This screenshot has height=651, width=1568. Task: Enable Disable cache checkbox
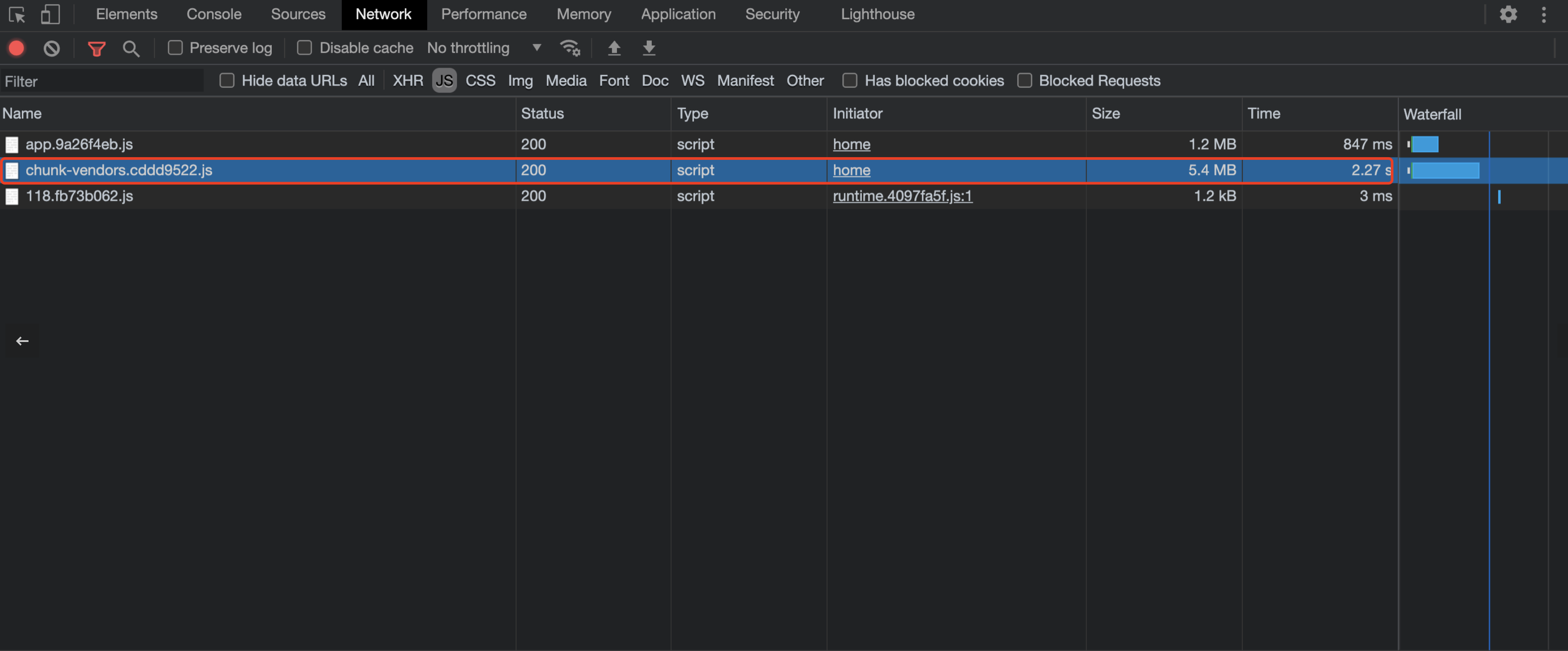(304, 48)
